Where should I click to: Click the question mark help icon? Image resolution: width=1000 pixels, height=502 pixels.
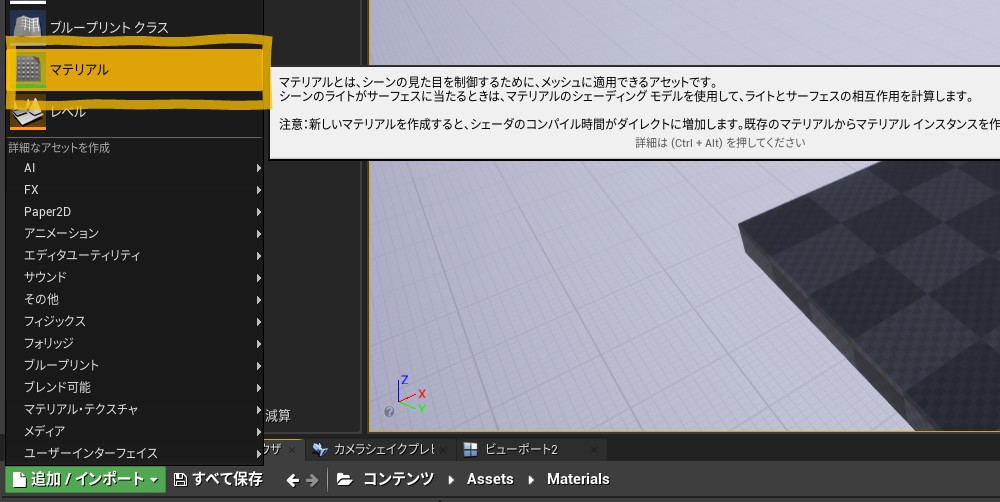point(389,411)
